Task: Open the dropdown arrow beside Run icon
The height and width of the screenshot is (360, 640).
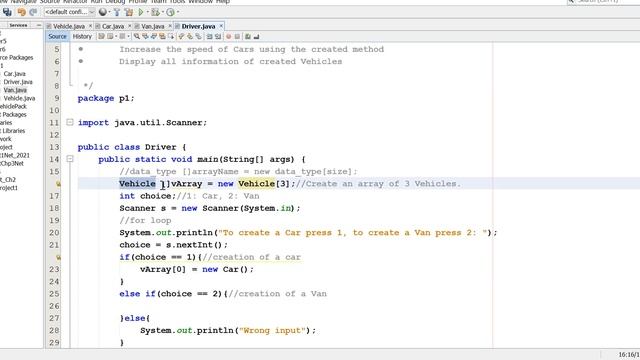Action: [148, 12]
